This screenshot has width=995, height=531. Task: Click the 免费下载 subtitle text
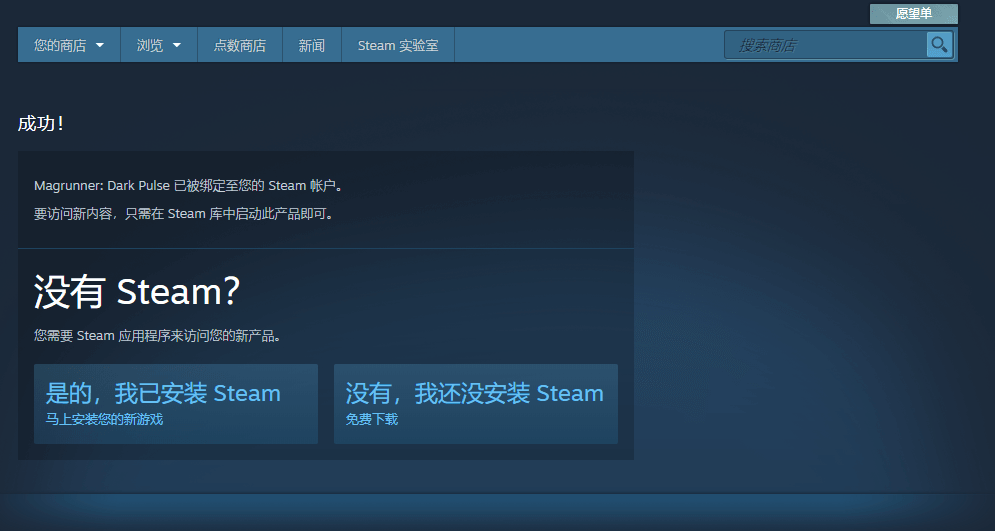point(372,420)
